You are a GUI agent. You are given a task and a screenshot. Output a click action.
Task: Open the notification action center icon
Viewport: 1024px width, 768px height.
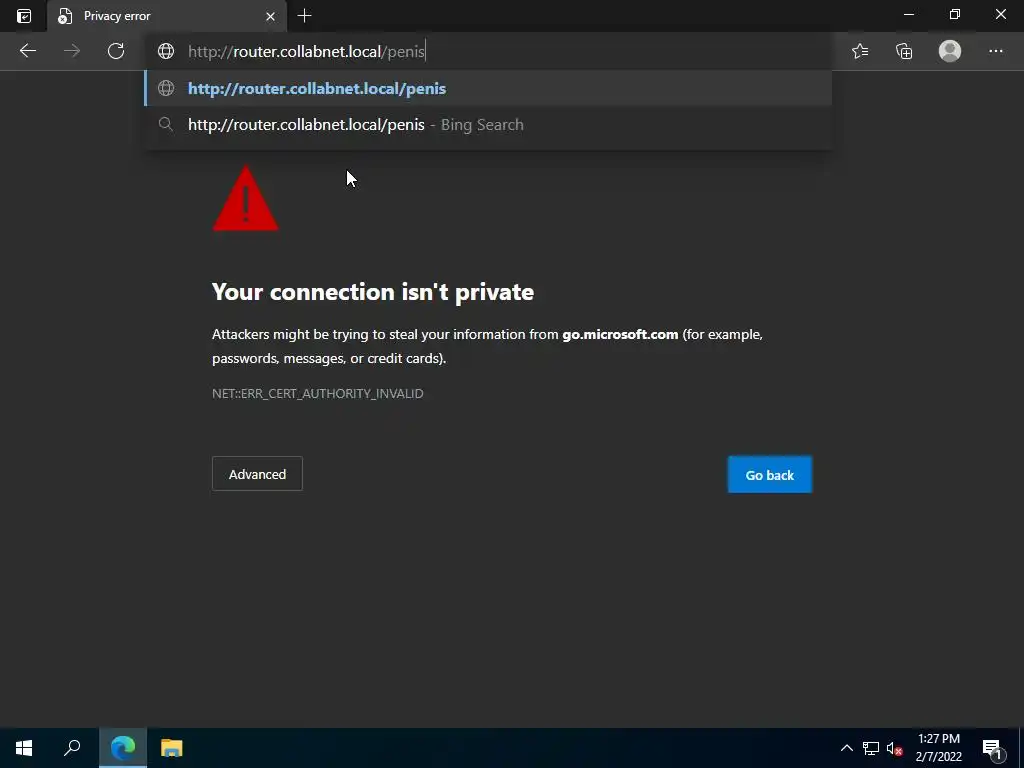pyautogui.click(x=992, y=748)
